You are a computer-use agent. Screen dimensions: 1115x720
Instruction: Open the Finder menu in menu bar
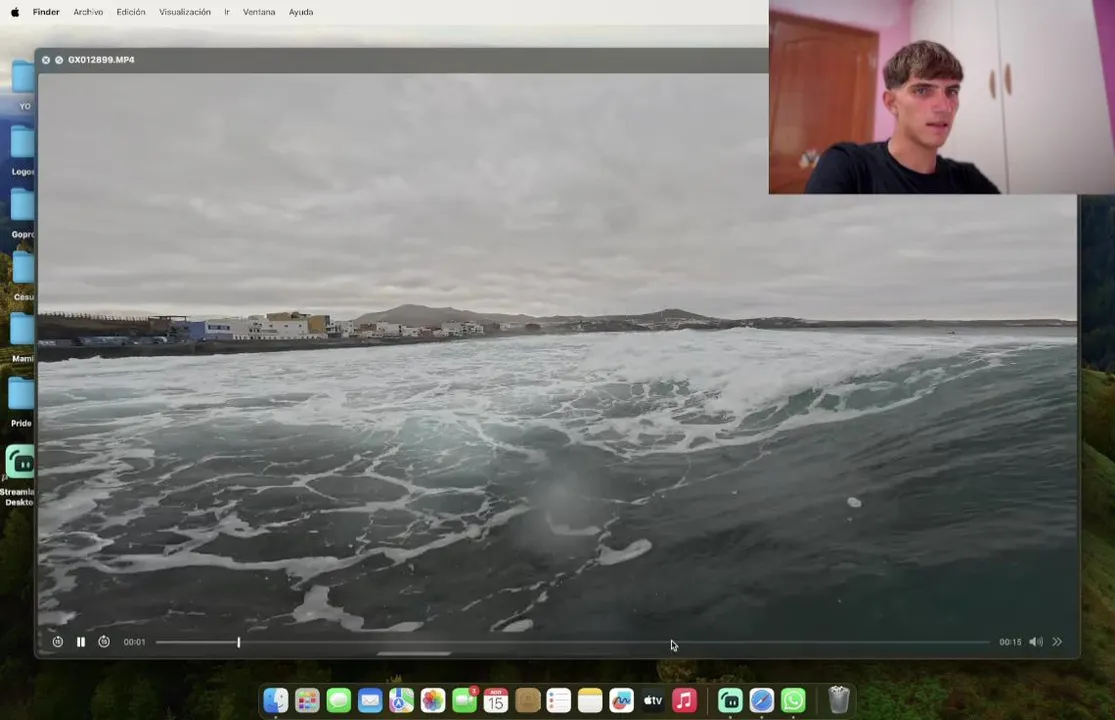(x=46, y=12)
